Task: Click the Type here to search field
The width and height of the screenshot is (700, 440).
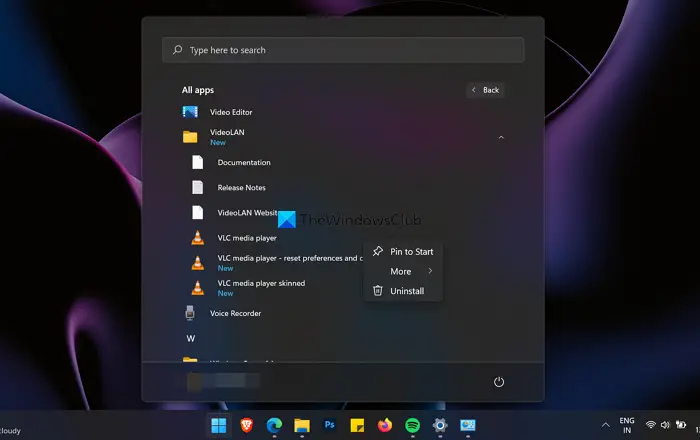Action: tap(343, 50)
